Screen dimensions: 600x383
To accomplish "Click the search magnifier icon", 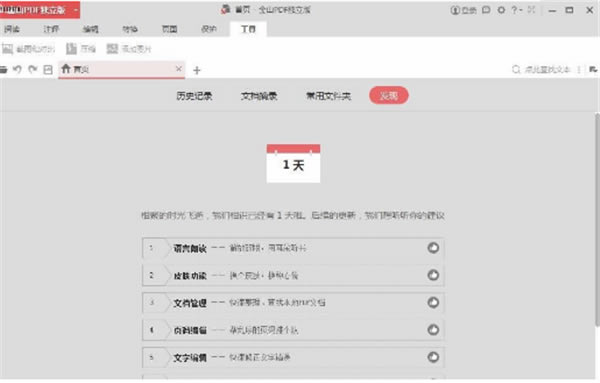I will (x=516, y=69).
